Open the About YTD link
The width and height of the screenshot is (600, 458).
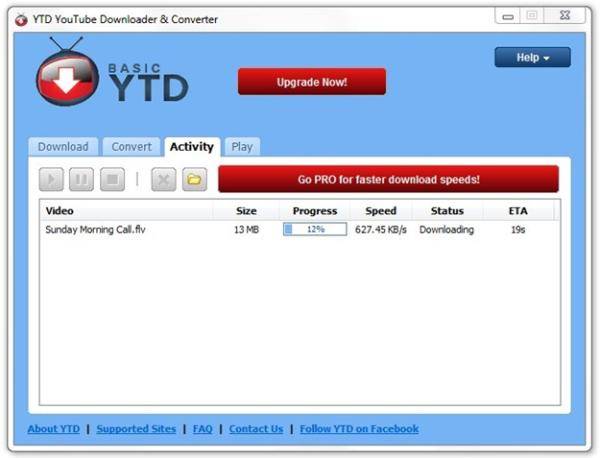pos(54,429)
